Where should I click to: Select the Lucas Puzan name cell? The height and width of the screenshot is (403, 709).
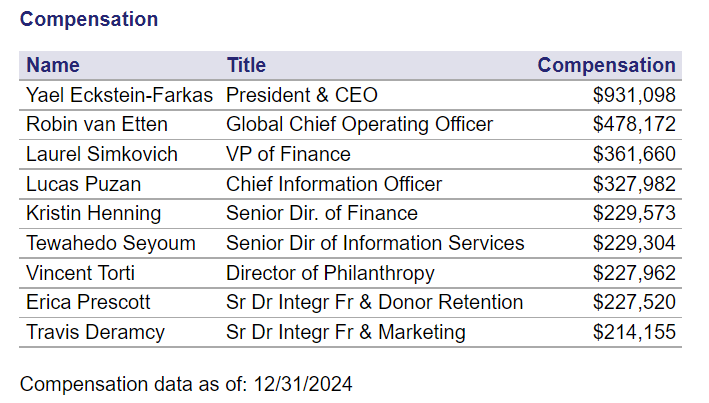tap(83, 184)
